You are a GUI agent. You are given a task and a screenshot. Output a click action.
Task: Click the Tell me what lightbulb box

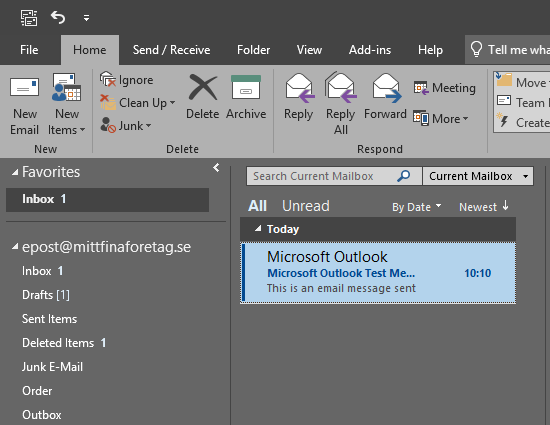[507, 49]
